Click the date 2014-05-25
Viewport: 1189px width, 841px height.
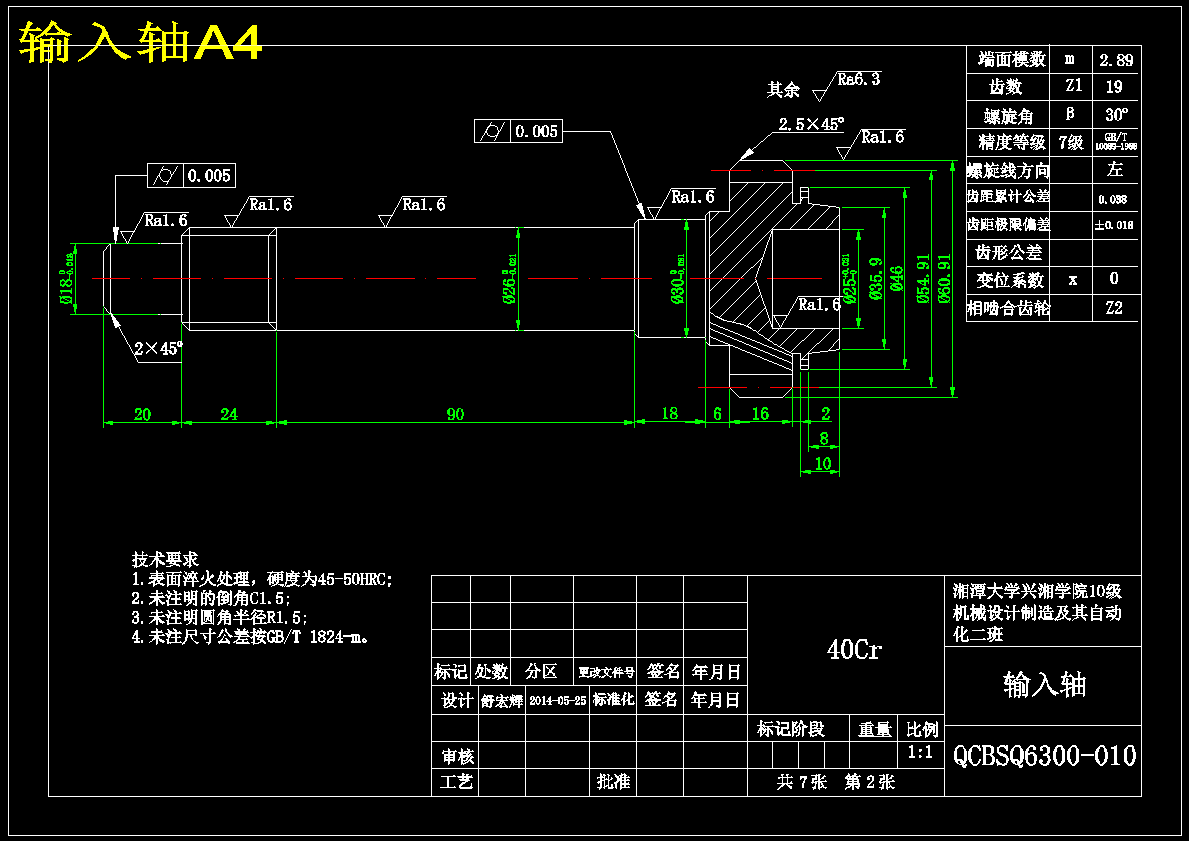(557, 701)
